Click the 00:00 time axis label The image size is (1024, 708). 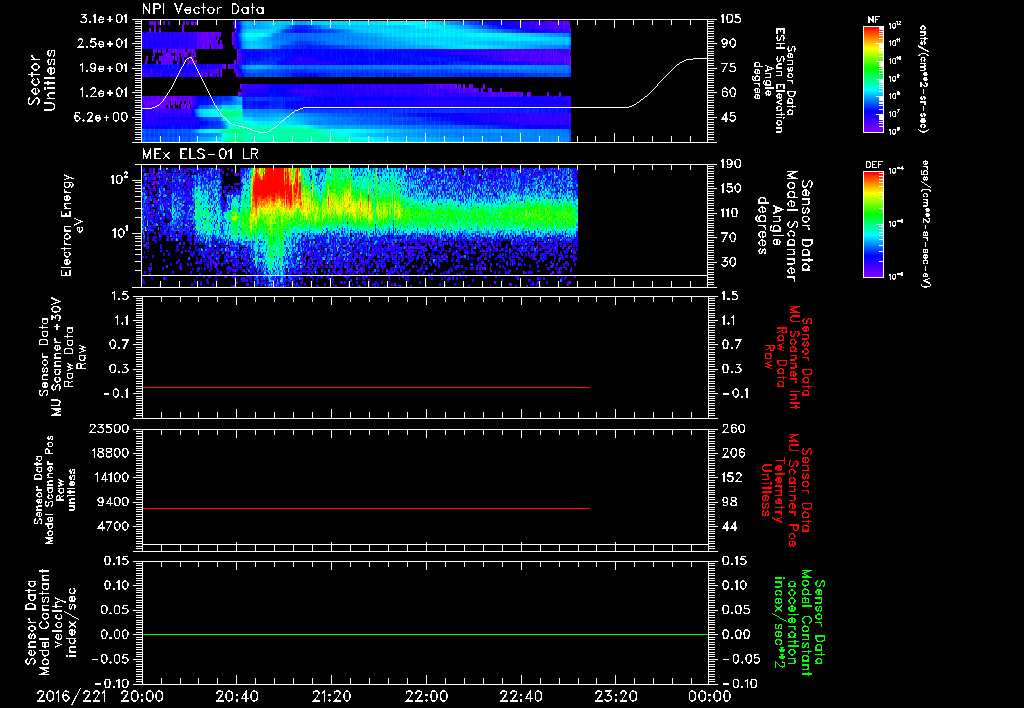point(710,696)
